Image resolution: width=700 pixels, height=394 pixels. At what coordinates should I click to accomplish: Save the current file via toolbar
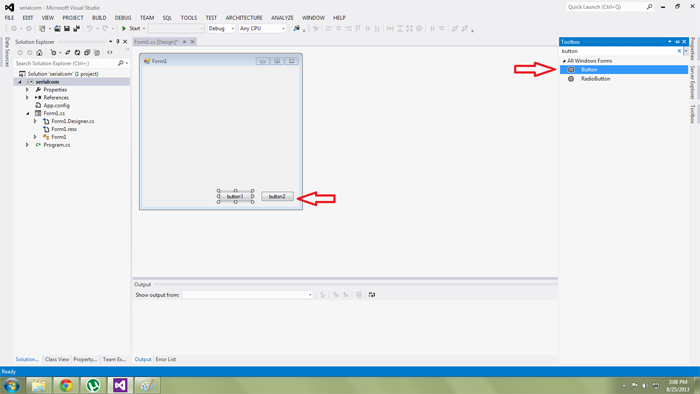[67, 28]
